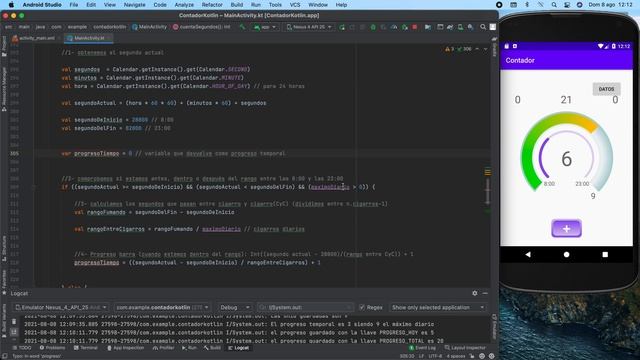Open the TODO tool window

point(22,348)
